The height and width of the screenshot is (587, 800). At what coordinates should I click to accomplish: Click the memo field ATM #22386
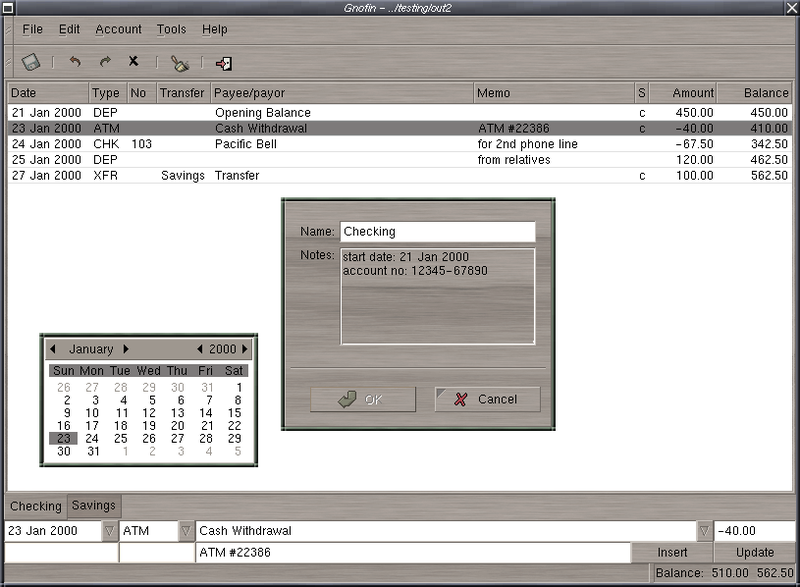pos(413,552)
